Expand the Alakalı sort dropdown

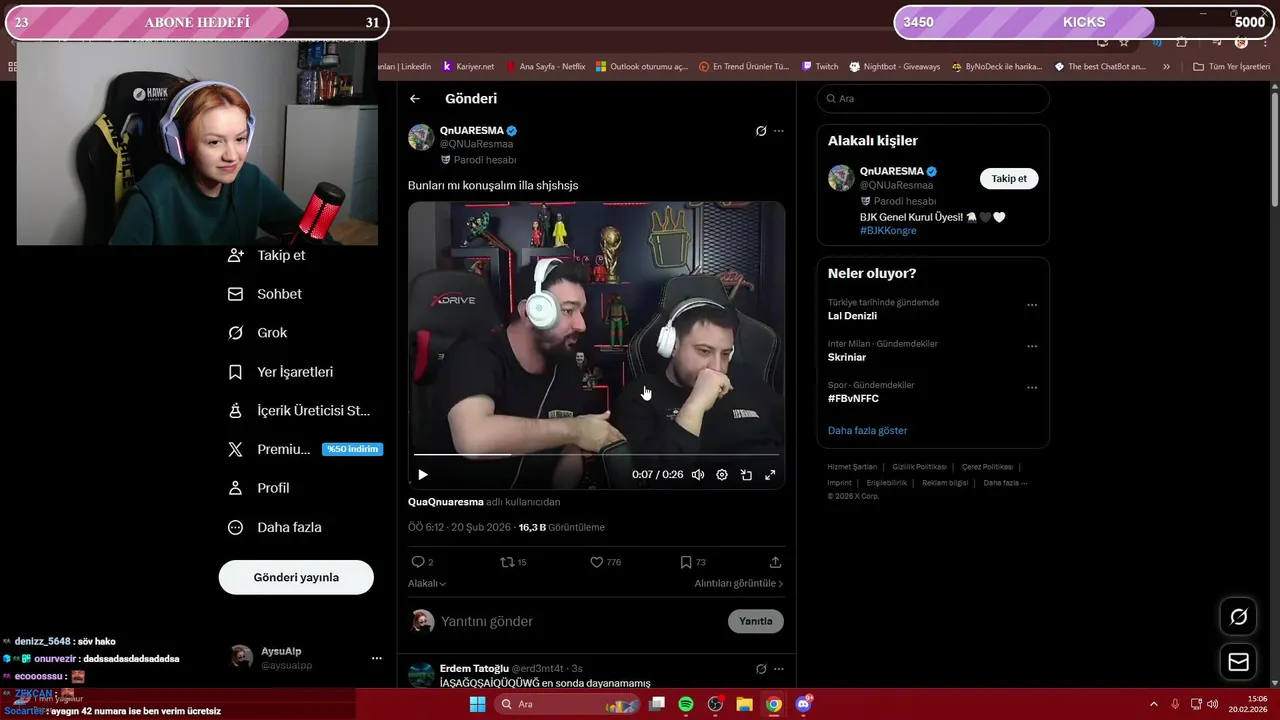pos(427,583)
